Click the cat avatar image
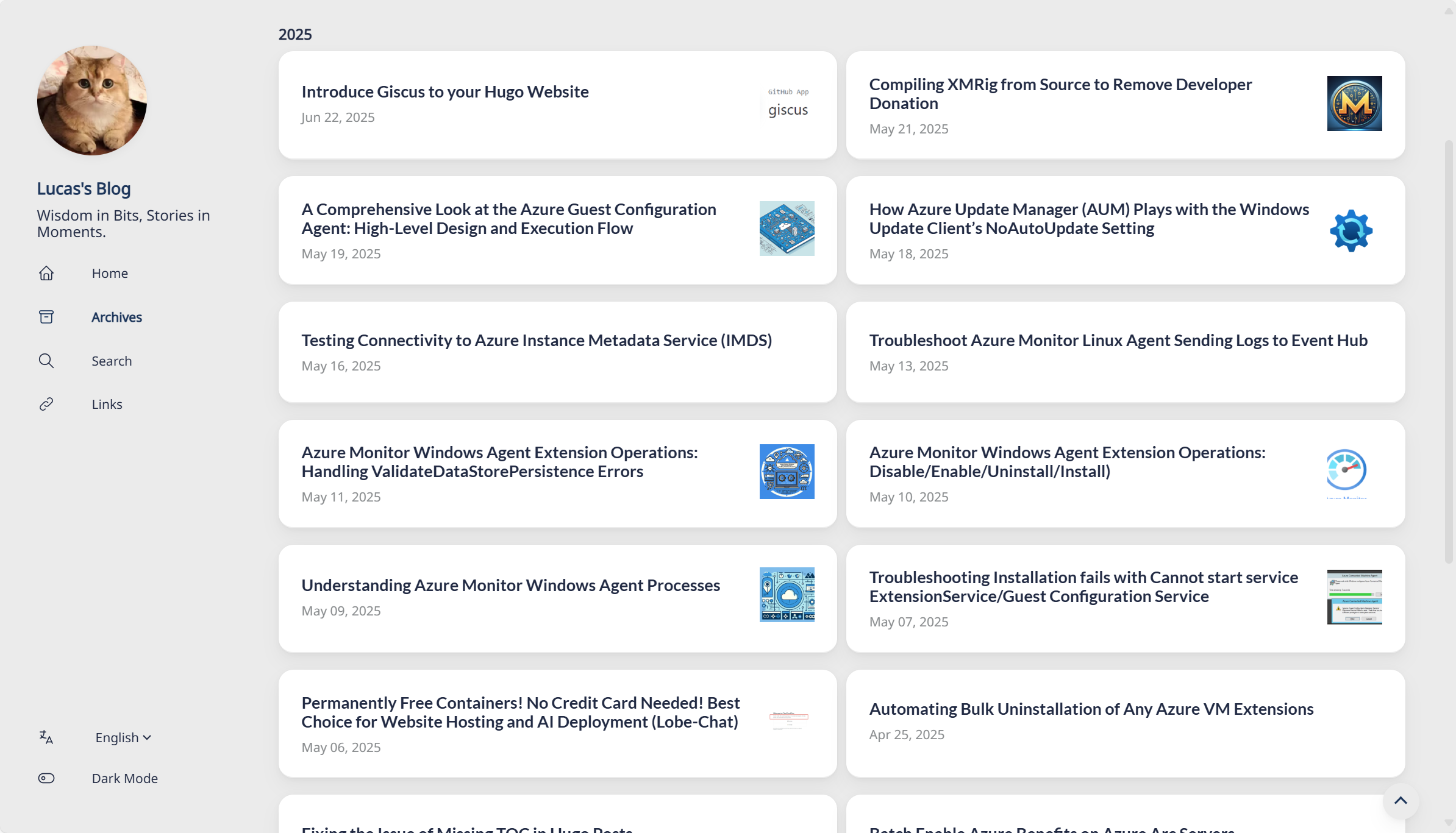Viewport: 1456px width, 833px height. pyautogui.click(x=92, y=101)
